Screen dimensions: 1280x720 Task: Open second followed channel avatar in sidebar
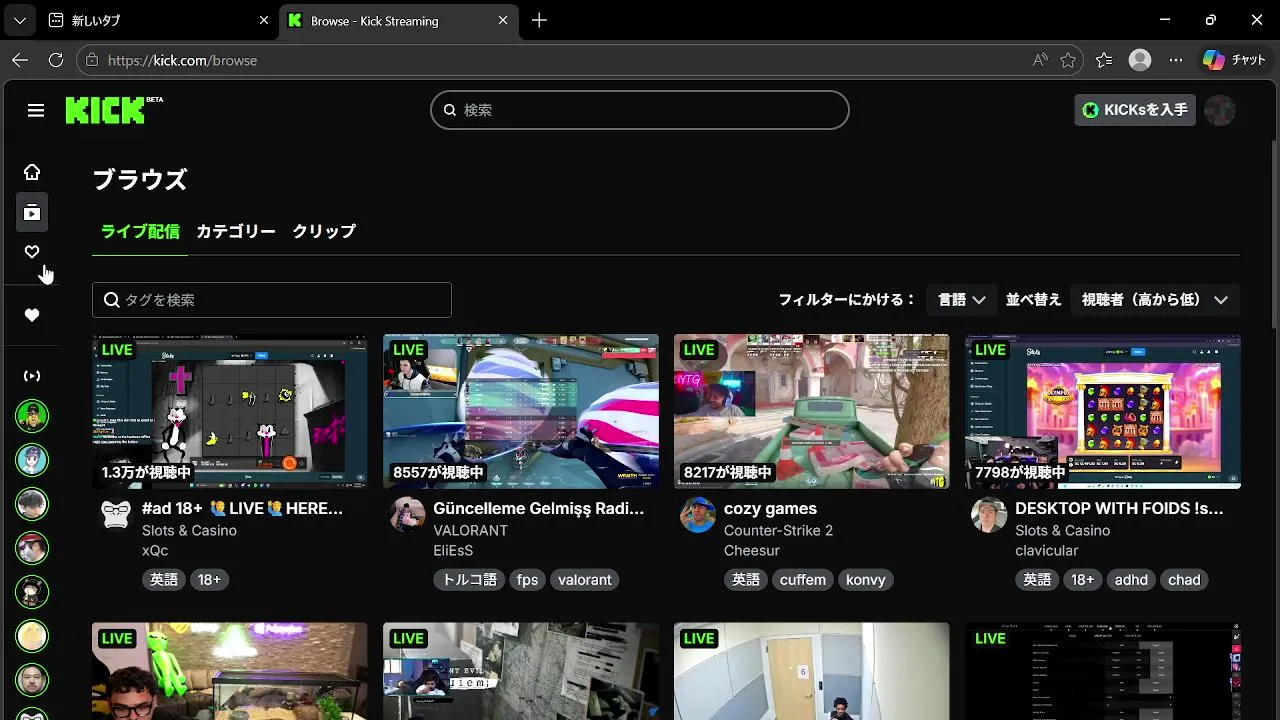coord(32,459)
